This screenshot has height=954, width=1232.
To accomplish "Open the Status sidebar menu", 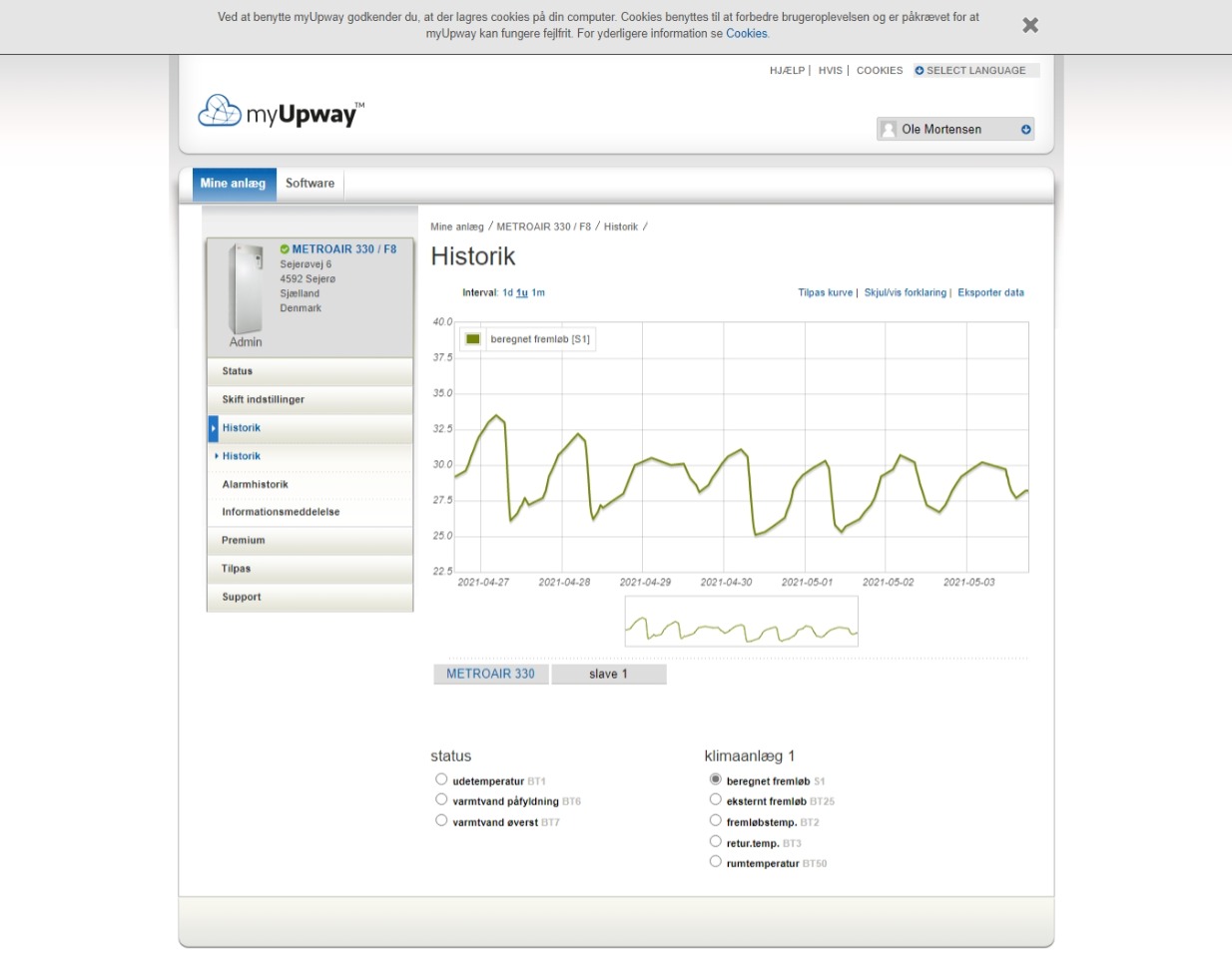I will [x=309, y=371].
